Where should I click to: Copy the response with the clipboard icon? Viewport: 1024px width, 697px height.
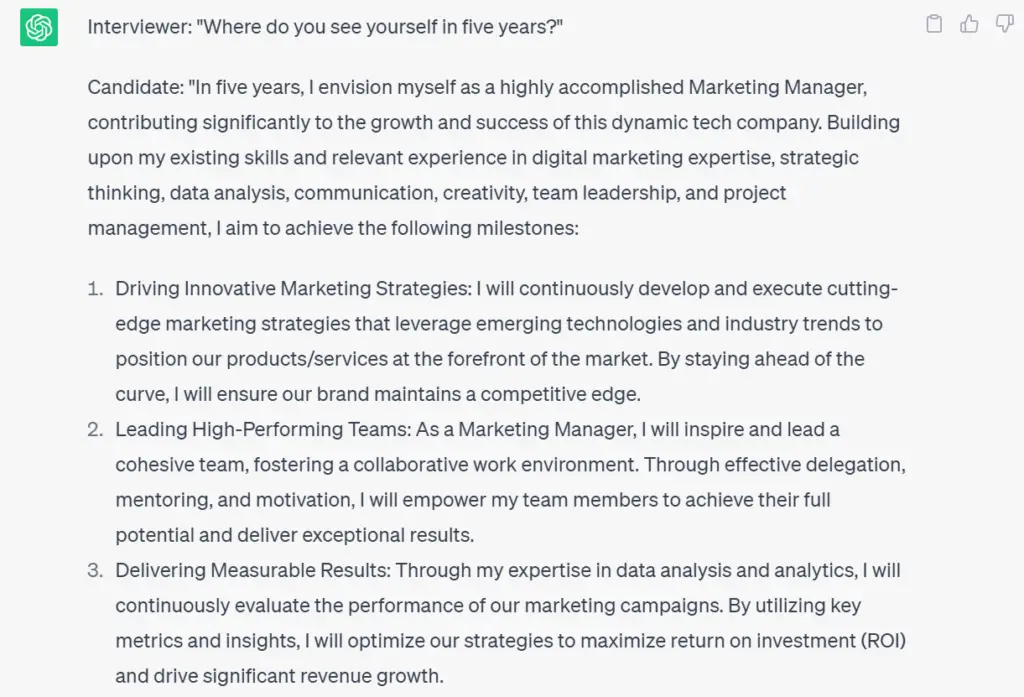[x=934, y=24]
